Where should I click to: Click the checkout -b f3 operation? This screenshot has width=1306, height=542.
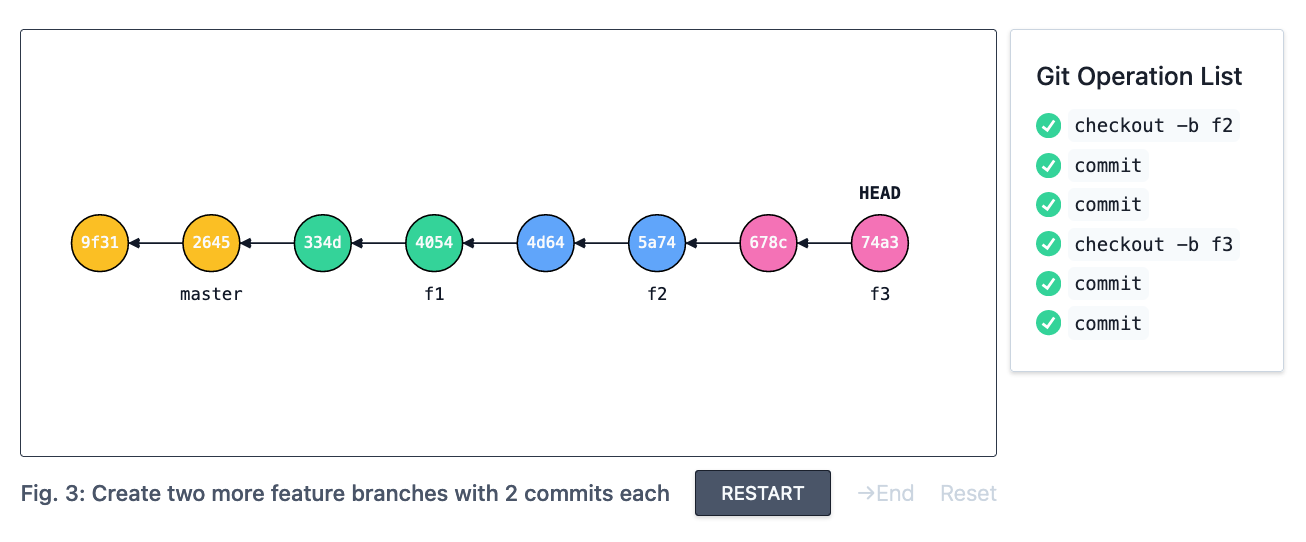point(1153,244)
